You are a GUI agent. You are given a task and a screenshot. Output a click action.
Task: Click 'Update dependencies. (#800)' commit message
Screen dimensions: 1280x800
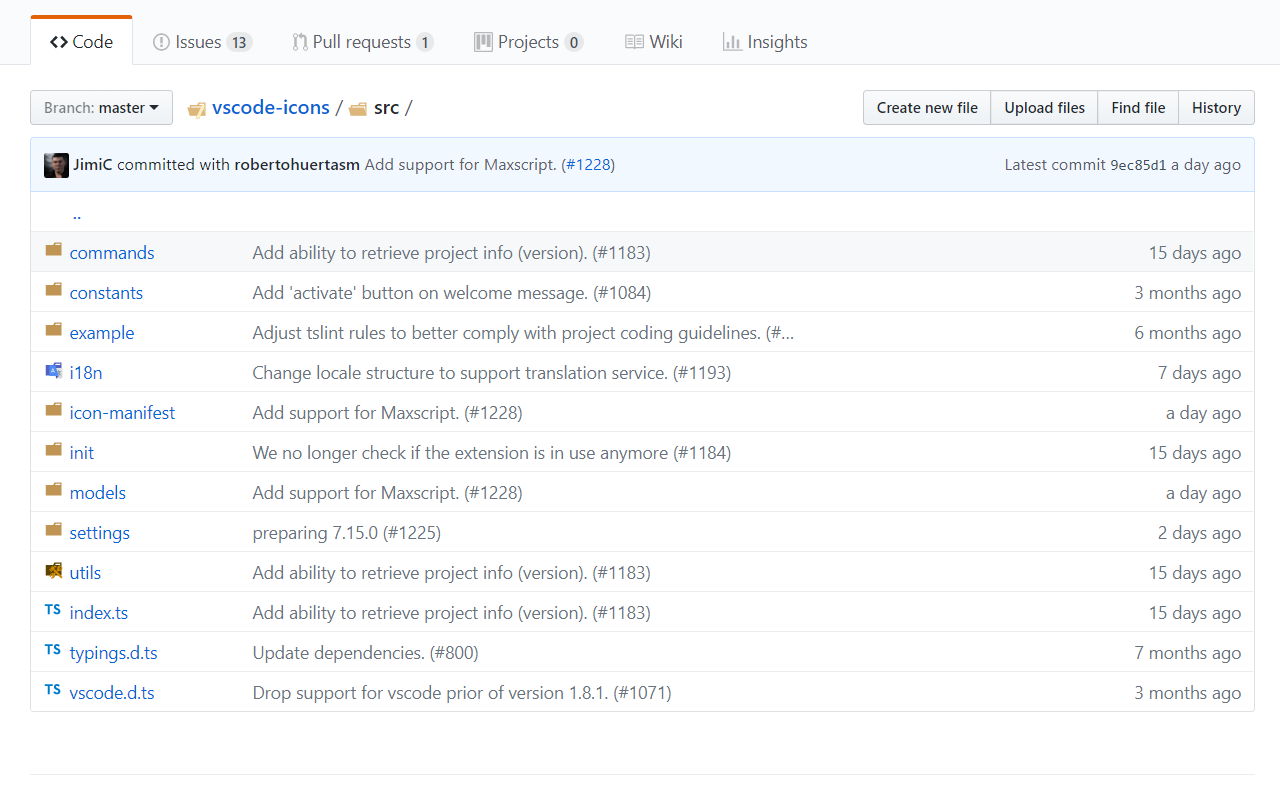[366, 653]
